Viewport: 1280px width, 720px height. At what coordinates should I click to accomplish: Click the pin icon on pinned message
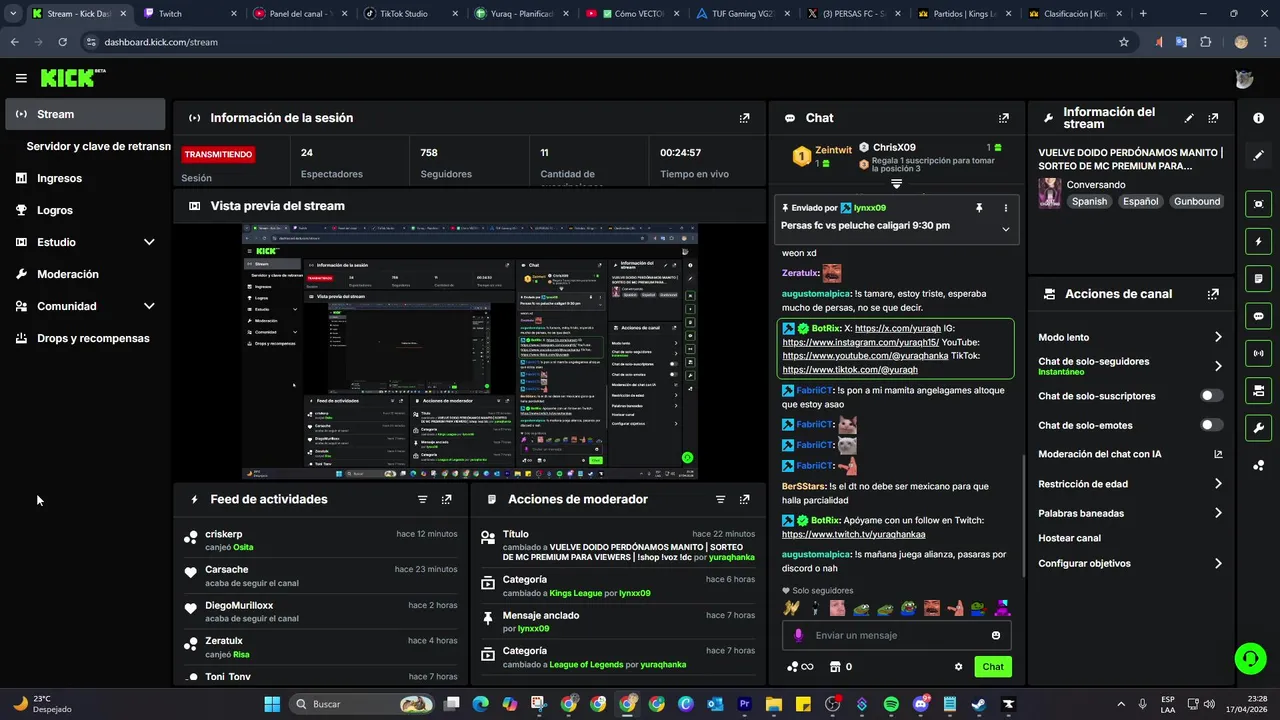tap(979, 208)
